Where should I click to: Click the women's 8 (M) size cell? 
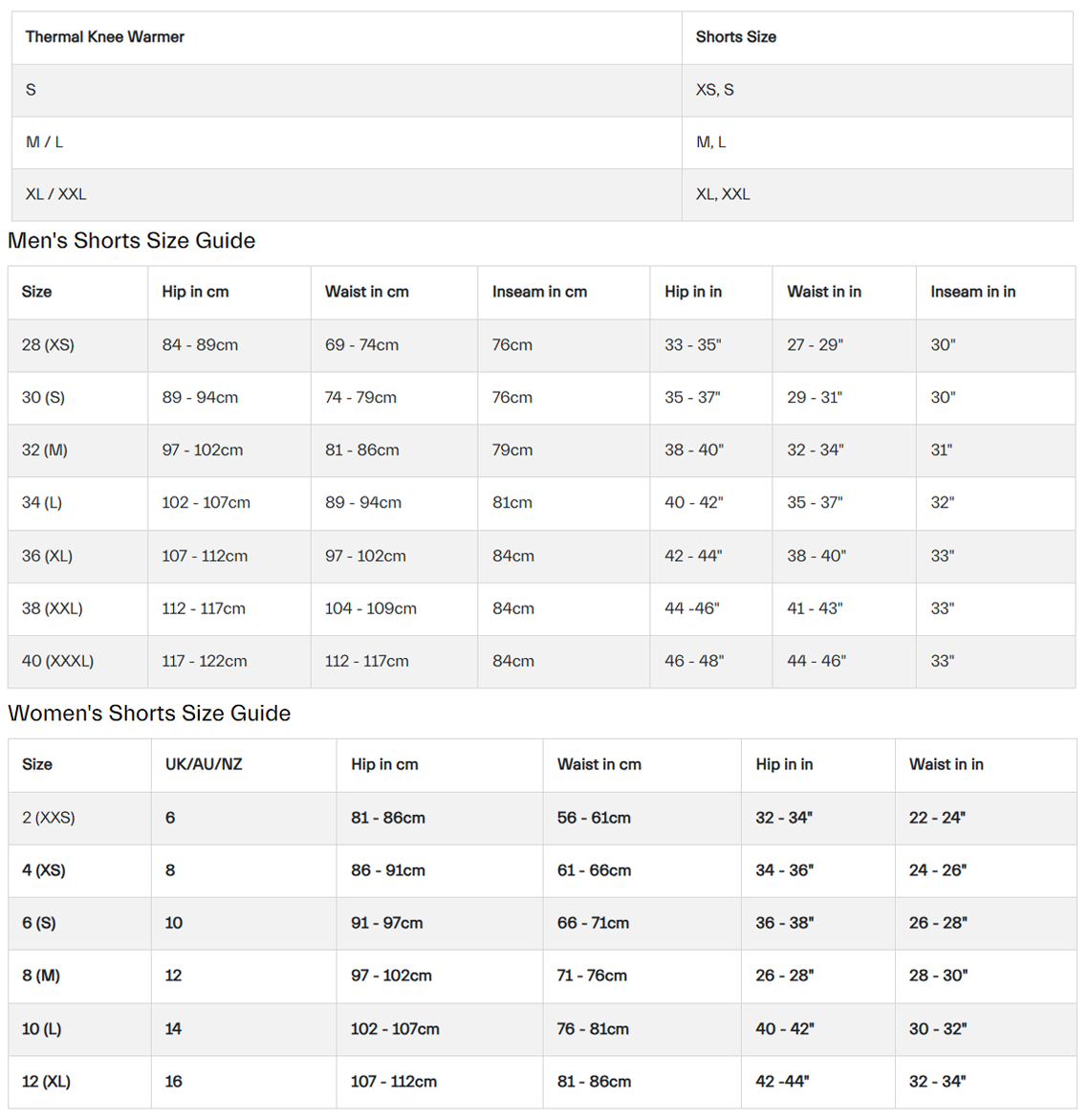click(41, 977)
